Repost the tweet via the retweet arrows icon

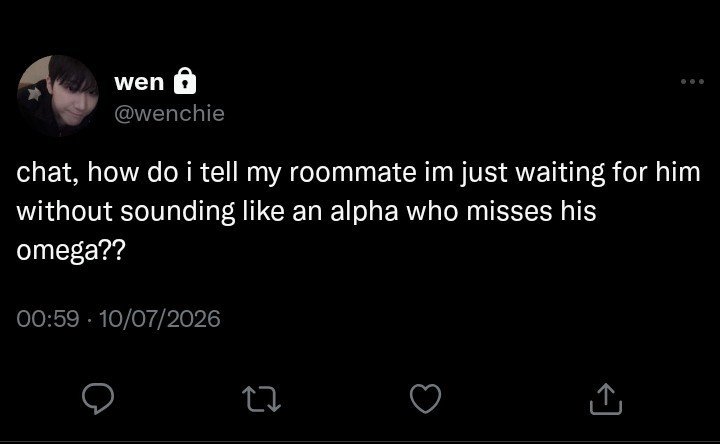(261, 399)
